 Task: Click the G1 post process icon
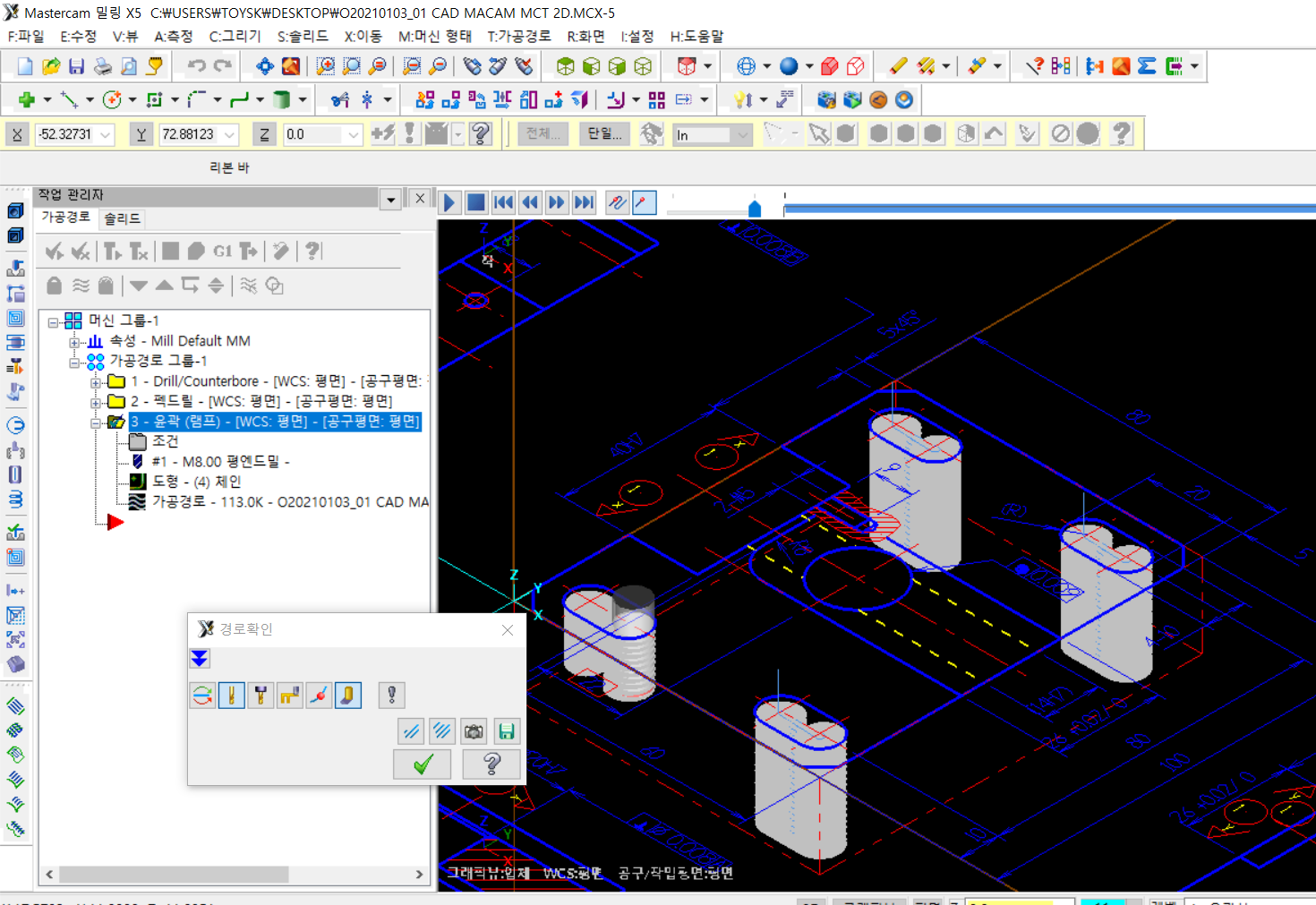click(x=223, y=252)
